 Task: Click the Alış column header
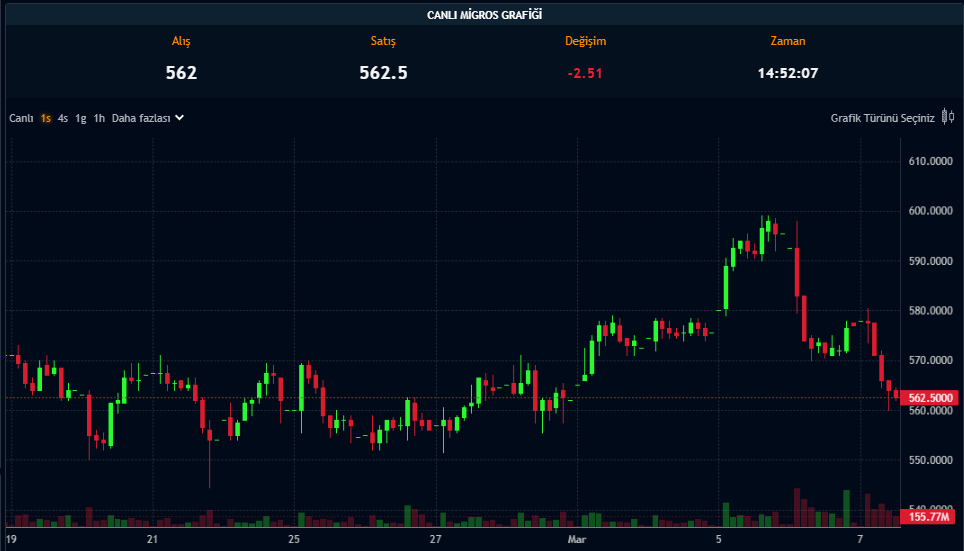[x=181, y=41]
